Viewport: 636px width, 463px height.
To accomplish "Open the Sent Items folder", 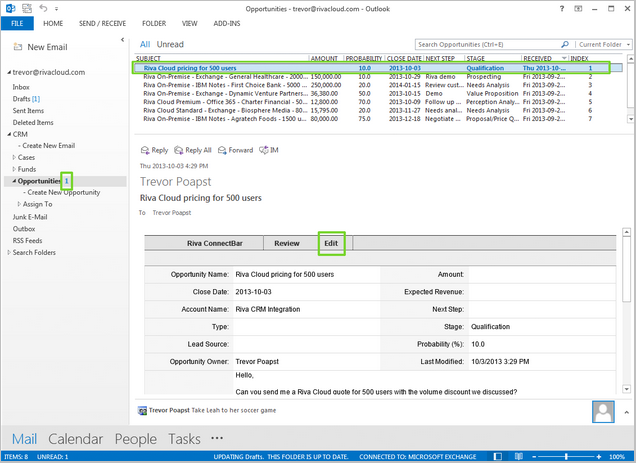I will [x=28, y=110].
